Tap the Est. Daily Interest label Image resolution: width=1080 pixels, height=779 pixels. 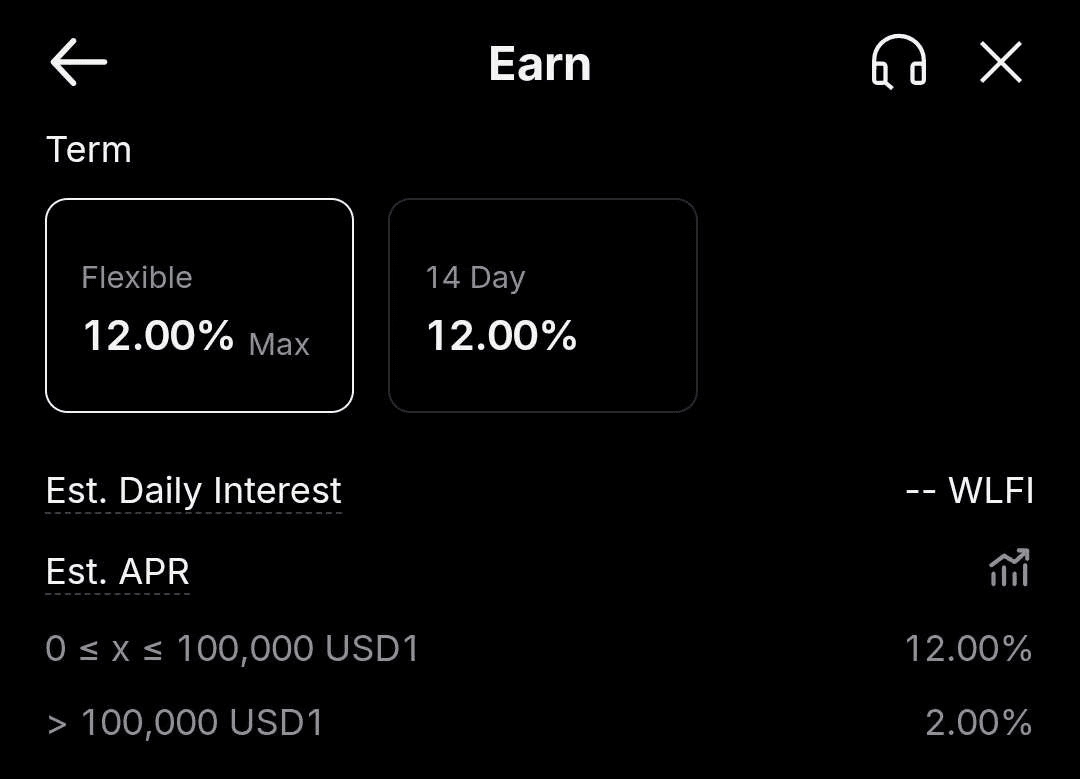tap(194, 491)
